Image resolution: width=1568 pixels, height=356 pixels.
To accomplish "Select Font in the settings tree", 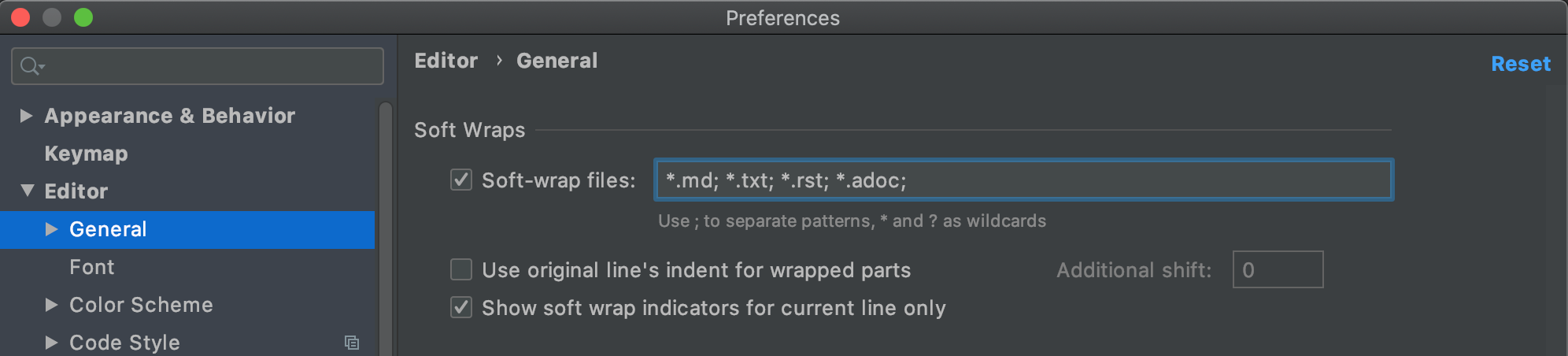I will click(92, 267).
